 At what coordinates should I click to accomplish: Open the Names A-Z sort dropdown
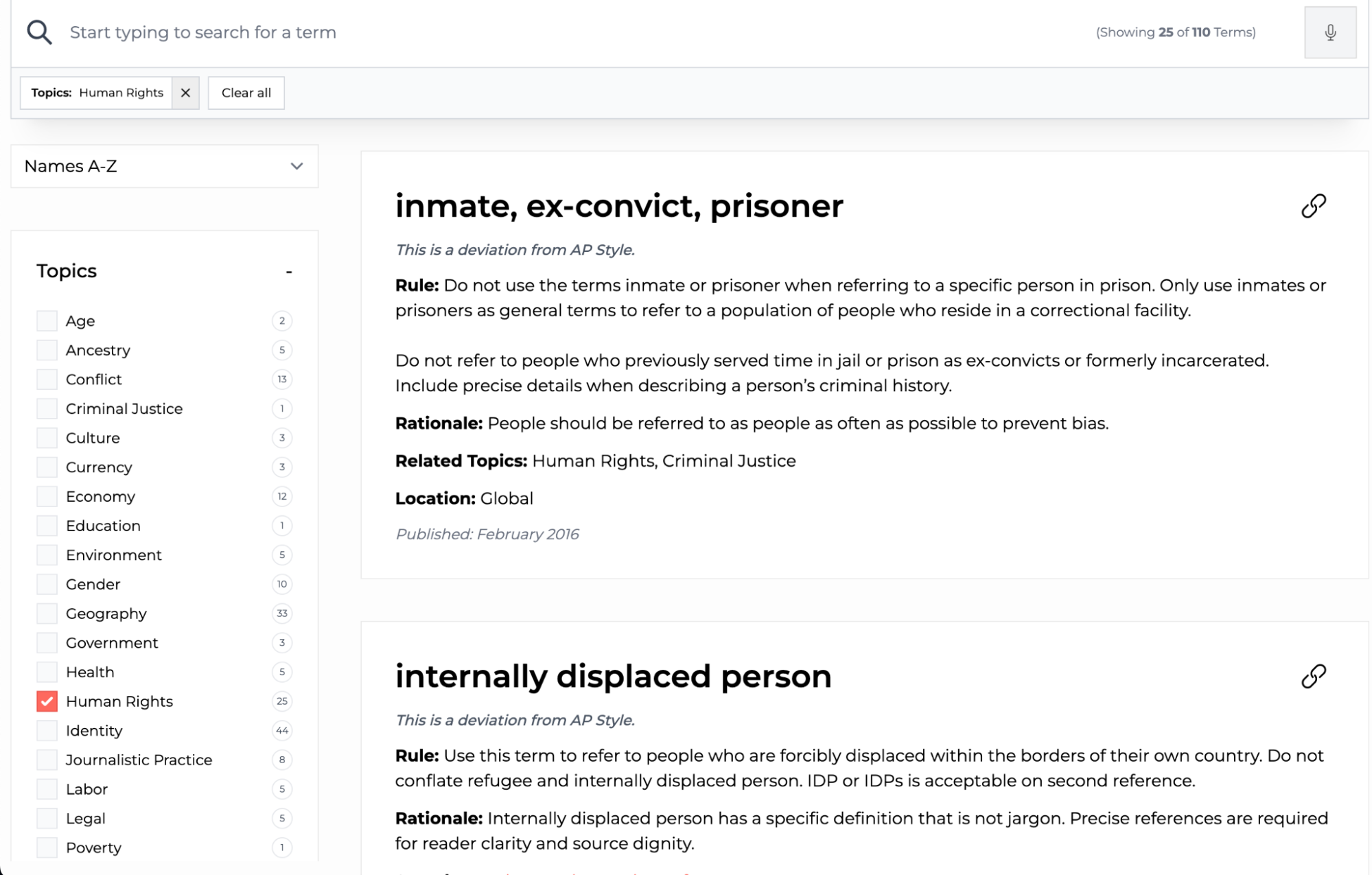coord(165,166)
